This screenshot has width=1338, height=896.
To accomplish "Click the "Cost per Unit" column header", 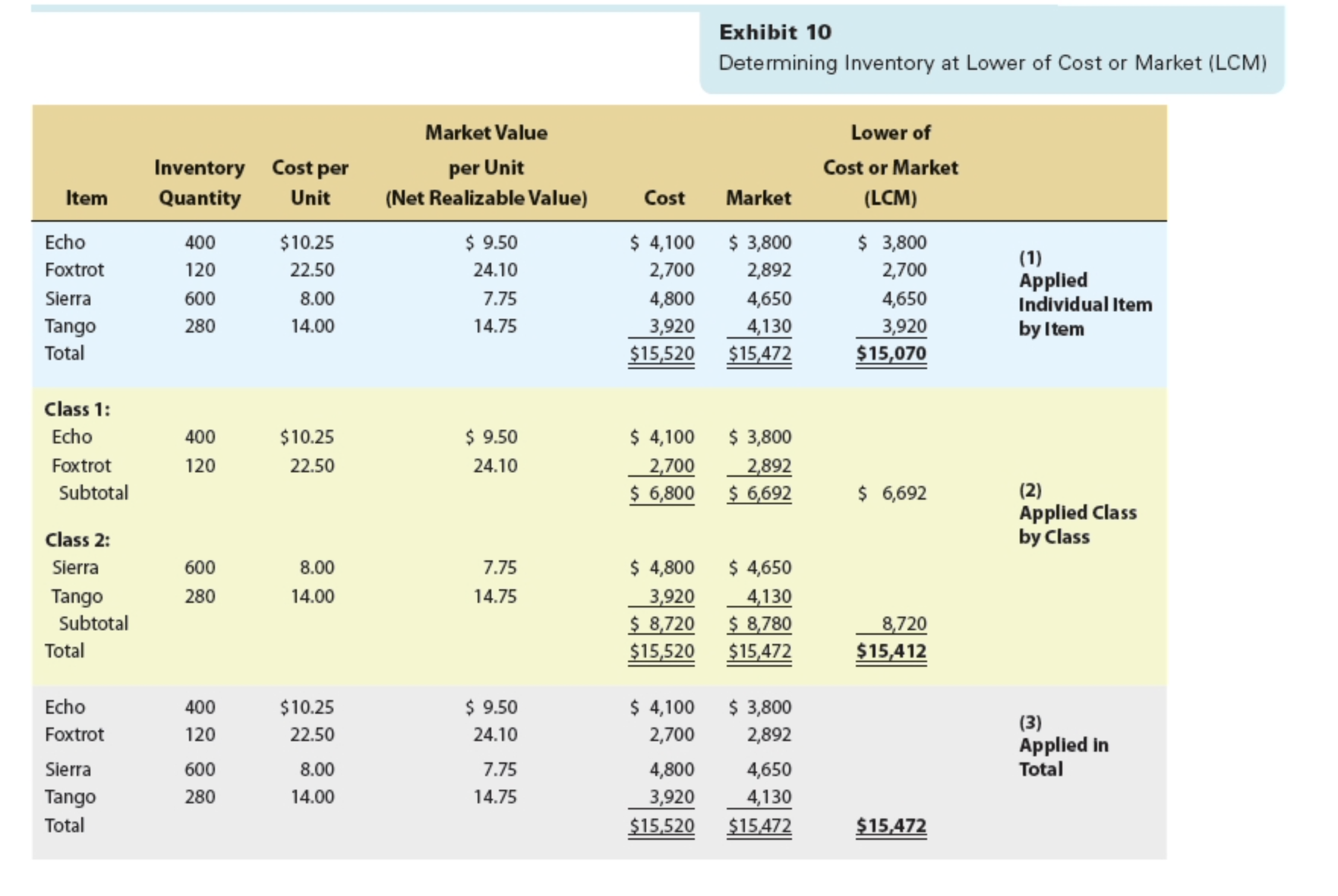I will tap(310, 182).
